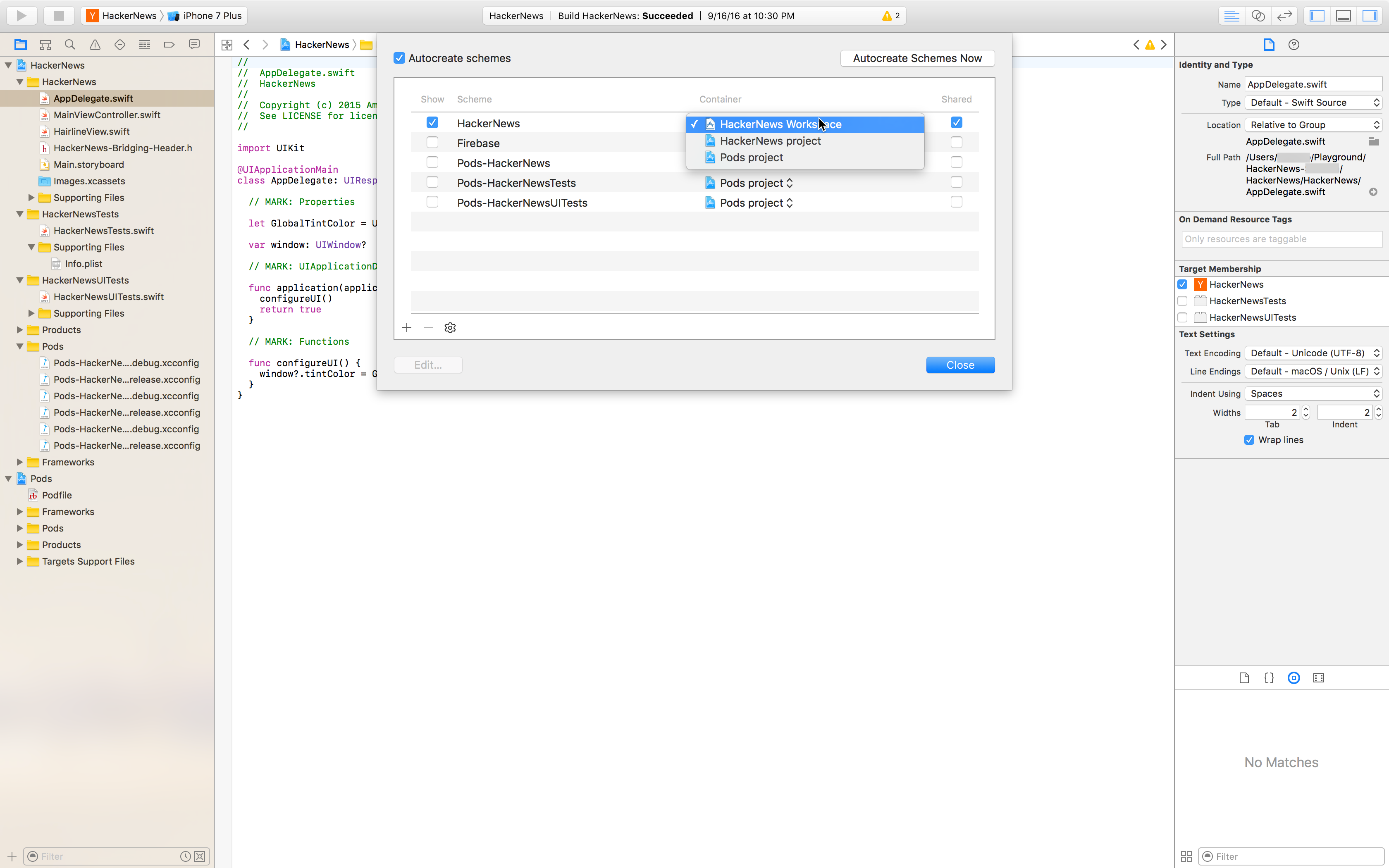Click the gear/settings icon in scheme dialog

(450, 327)
